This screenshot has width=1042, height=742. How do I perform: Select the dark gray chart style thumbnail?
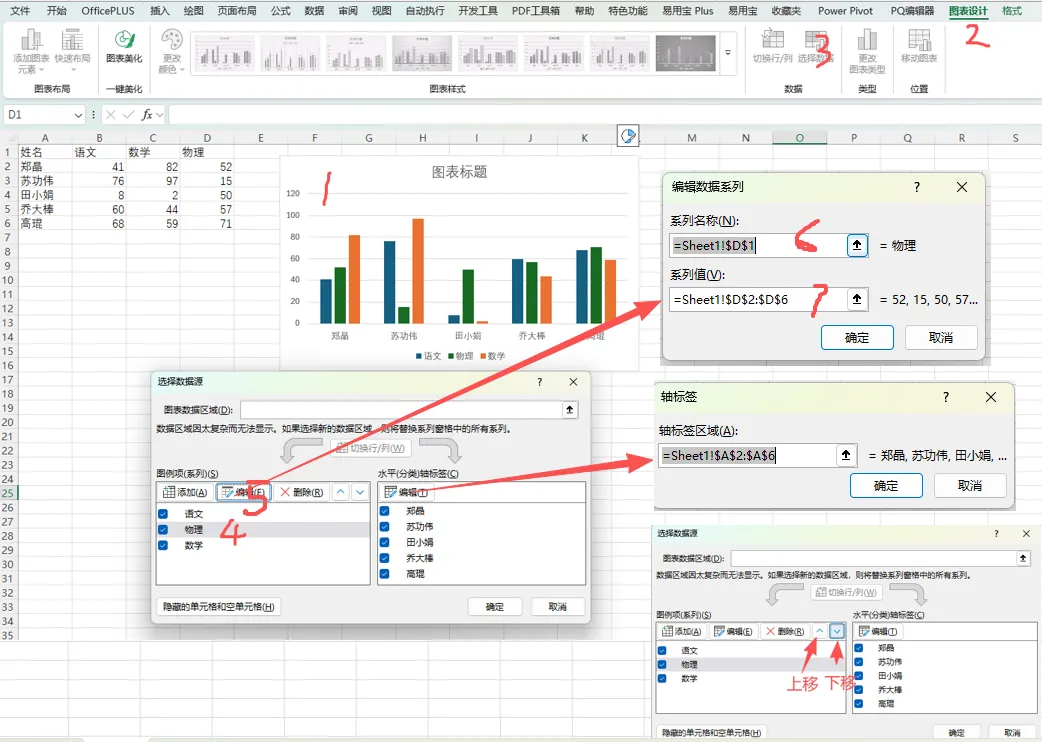tap(686, 52)
